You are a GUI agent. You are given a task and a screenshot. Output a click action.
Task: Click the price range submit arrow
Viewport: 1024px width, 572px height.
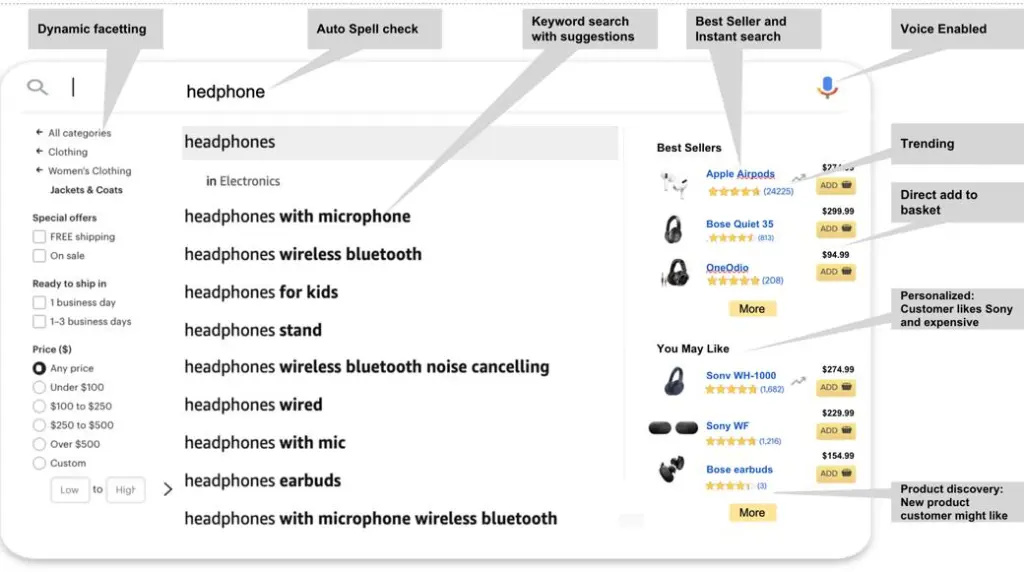(168, 489)
